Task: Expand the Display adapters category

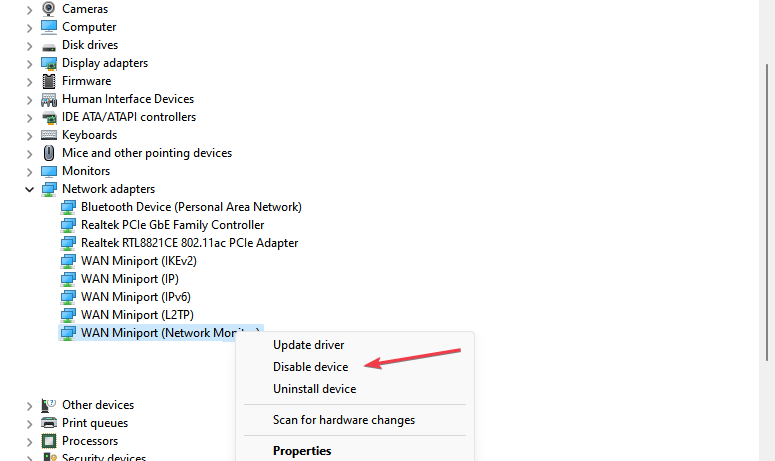Action: point(29,64)
